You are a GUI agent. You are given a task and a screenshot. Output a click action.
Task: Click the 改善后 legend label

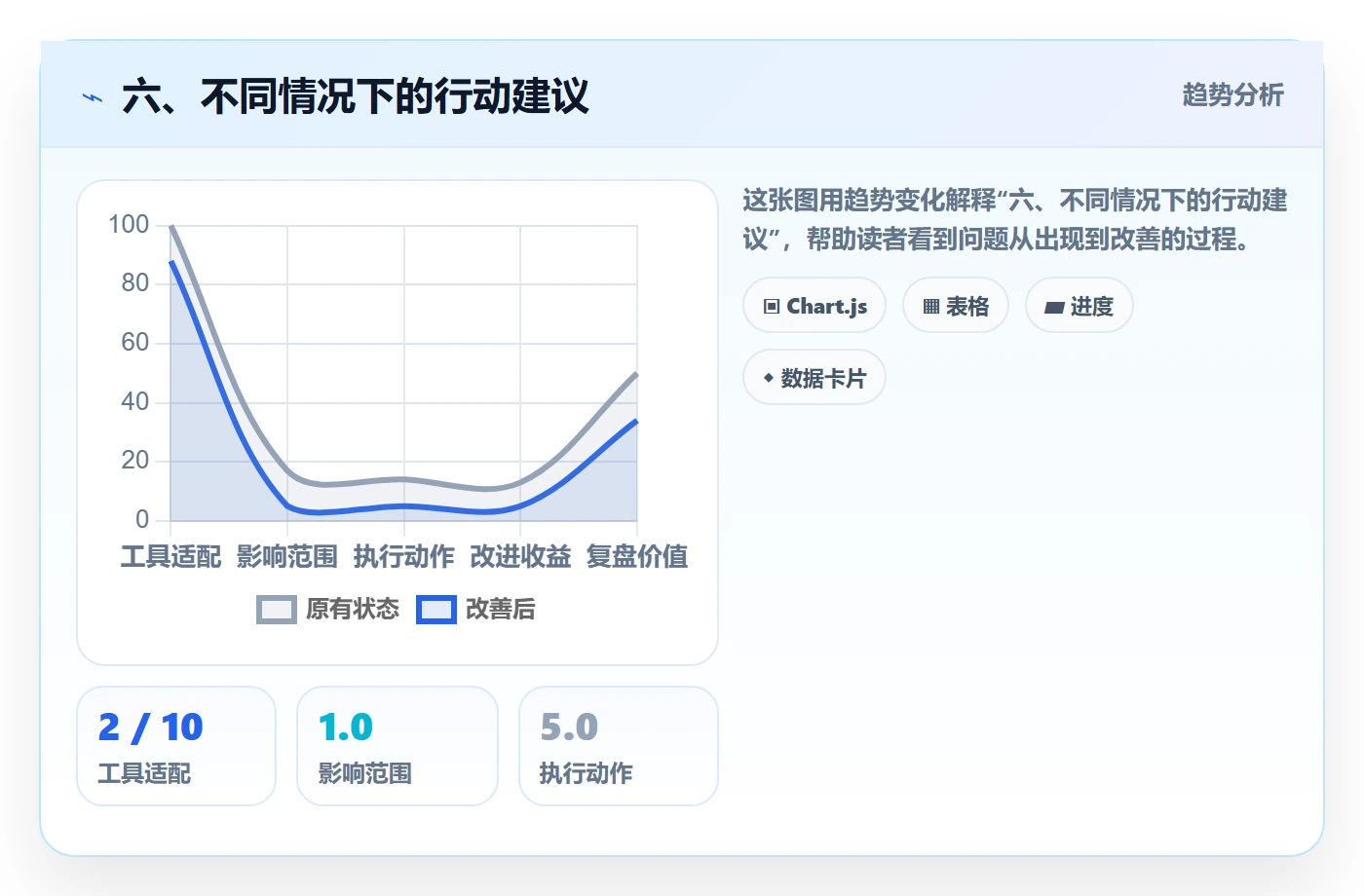click(x=501, y=610)
